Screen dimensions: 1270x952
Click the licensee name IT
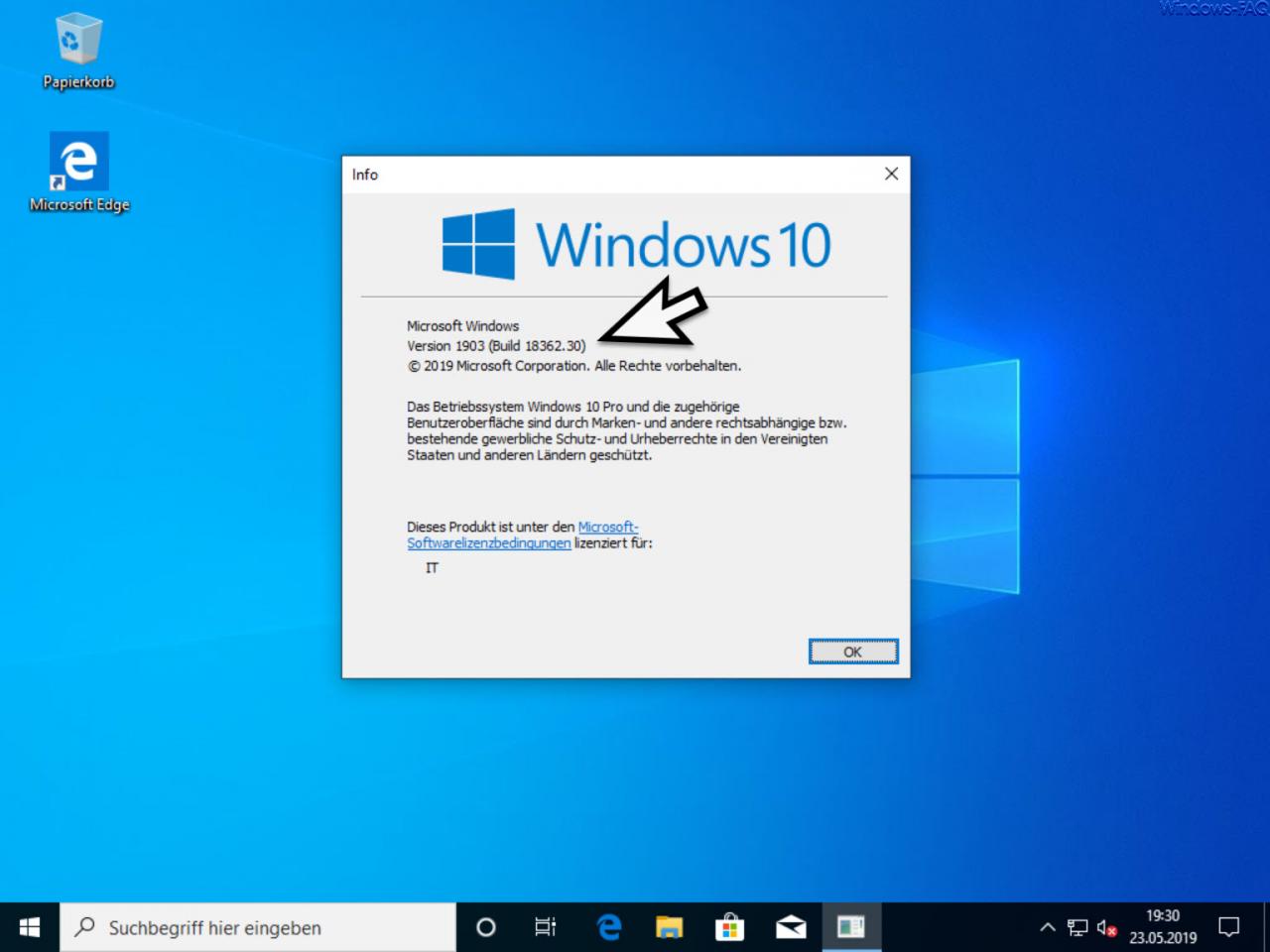[432, 568]
